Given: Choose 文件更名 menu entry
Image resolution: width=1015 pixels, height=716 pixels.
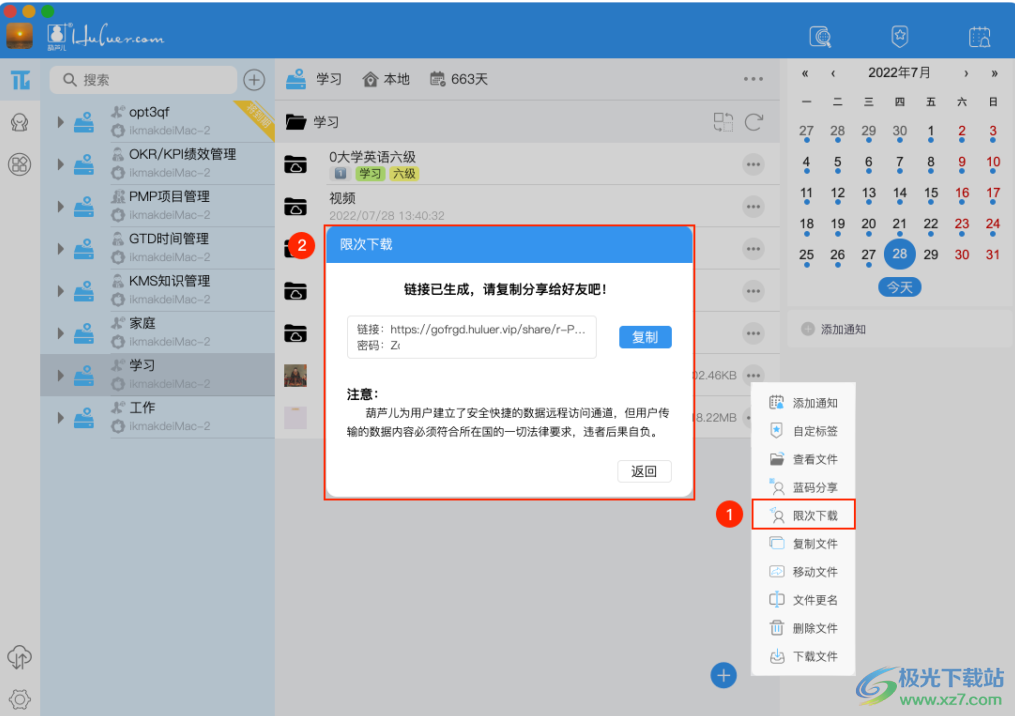Looking at the screenshot, I should 803,599.
